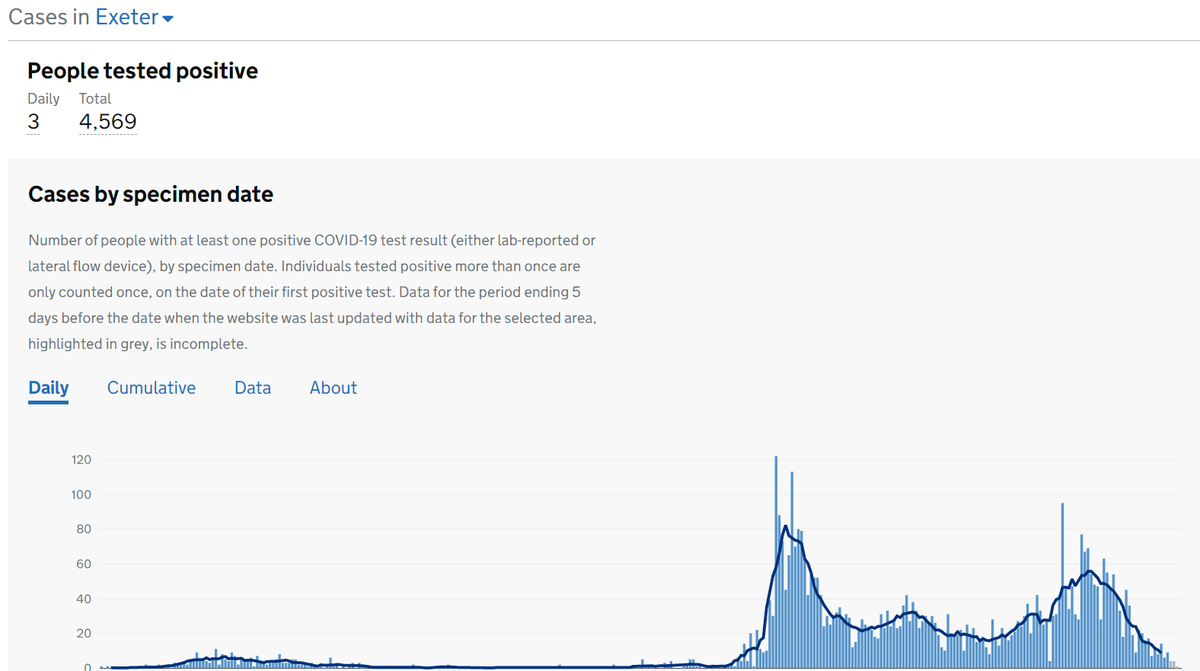Click the 40 y-axis label
The height and width of the screenshot is (671, 1200).
pyautogui.click(x=84, y=599)
